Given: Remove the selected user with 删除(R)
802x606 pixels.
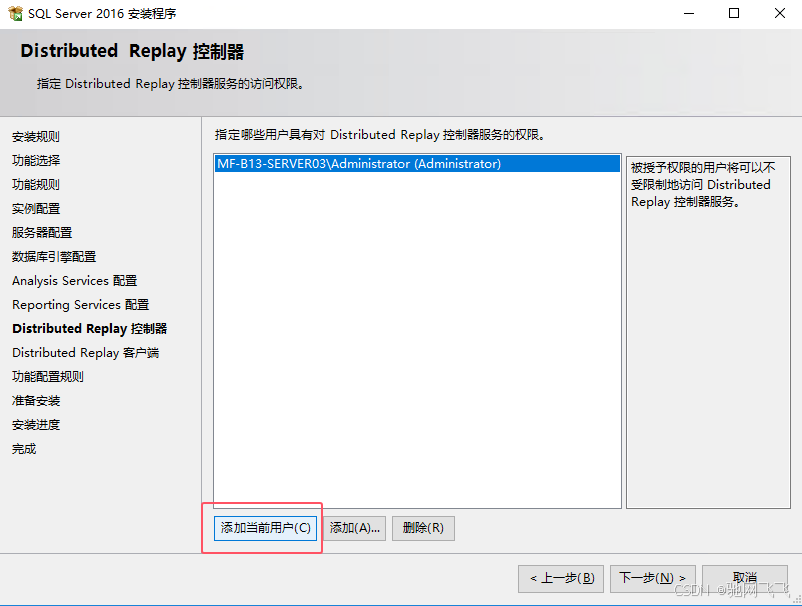Looking at the screenshot, I should coord(423,528).
